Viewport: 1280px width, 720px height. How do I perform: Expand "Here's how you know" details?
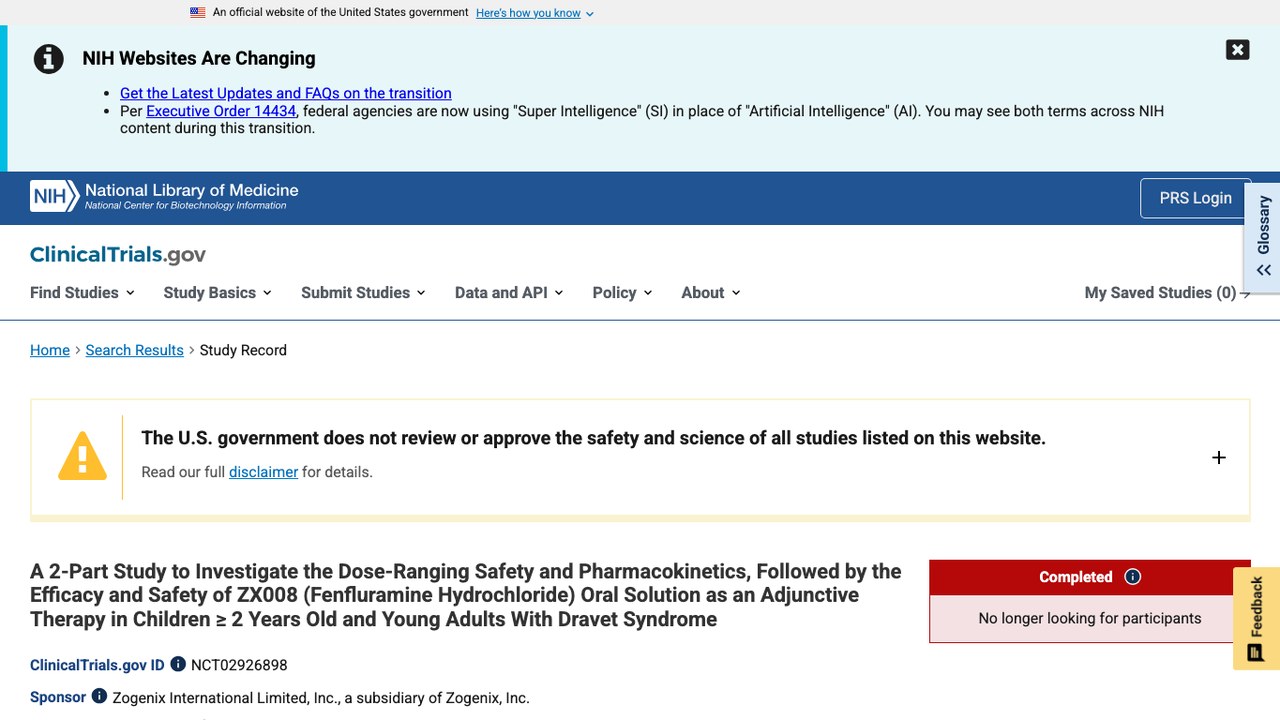(x=535, y=13)
